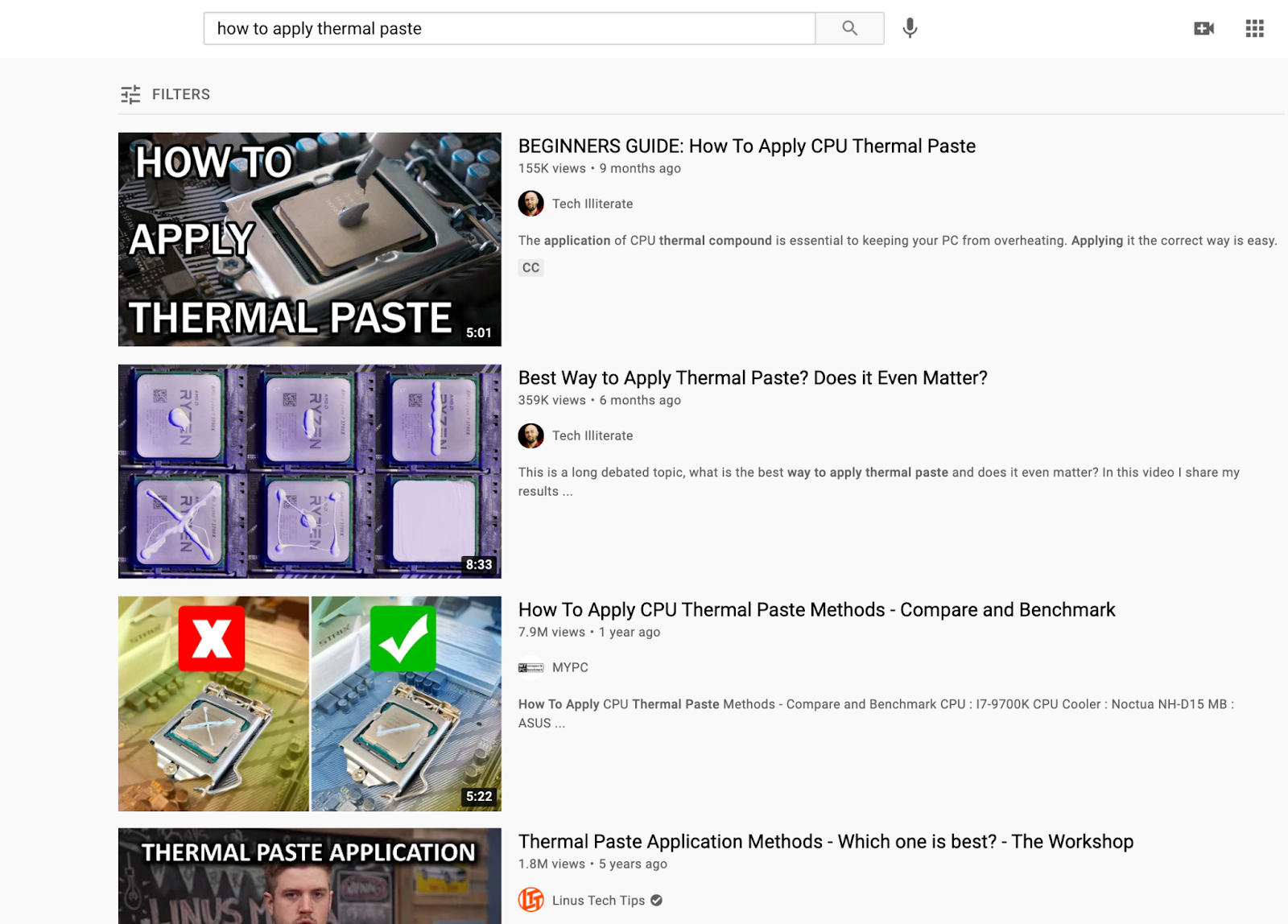Click the HOW TO APPLY THERMAL PASTE thumbnail
The width and height of the screenshot is (1288, 924).
[x=309, y=239]
